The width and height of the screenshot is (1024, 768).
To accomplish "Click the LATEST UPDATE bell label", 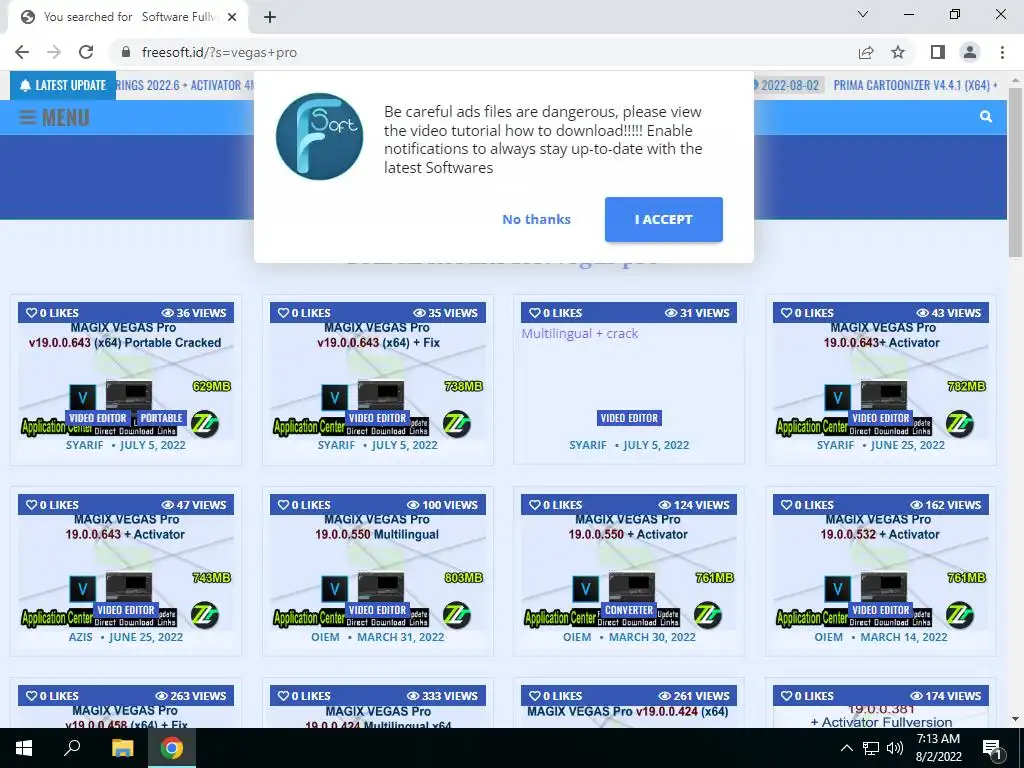I will tap(63, 86).
